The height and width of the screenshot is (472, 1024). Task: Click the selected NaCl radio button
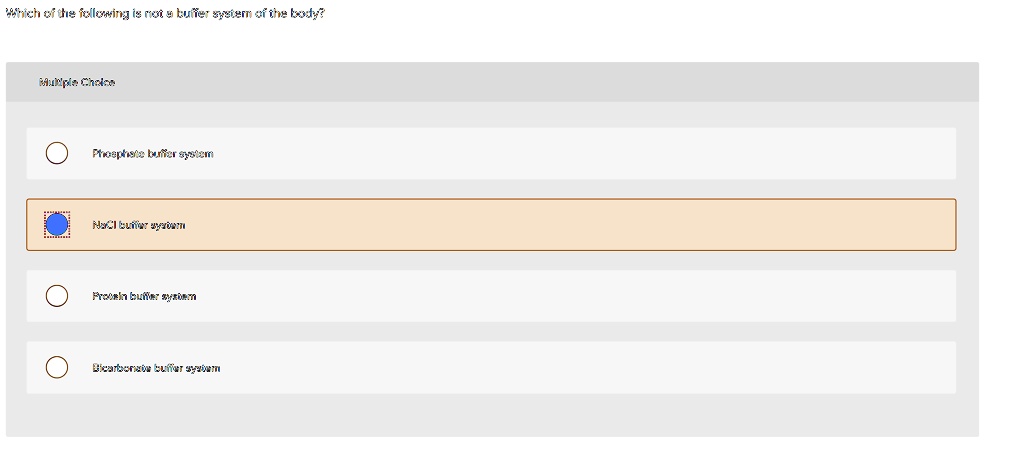pyautogui.click(x=57, y=225)
